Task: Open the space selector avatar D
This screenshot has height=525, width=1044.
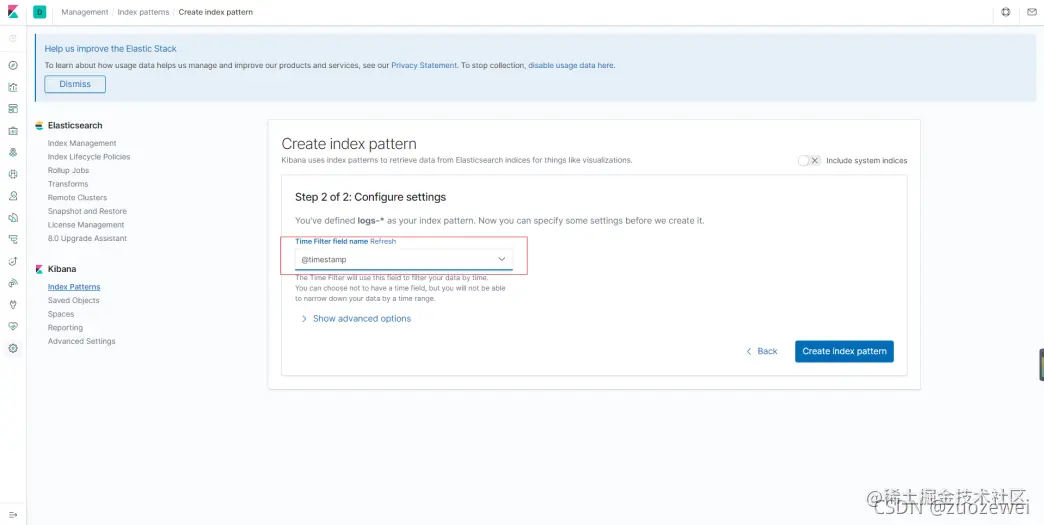Action: (39, 12)
